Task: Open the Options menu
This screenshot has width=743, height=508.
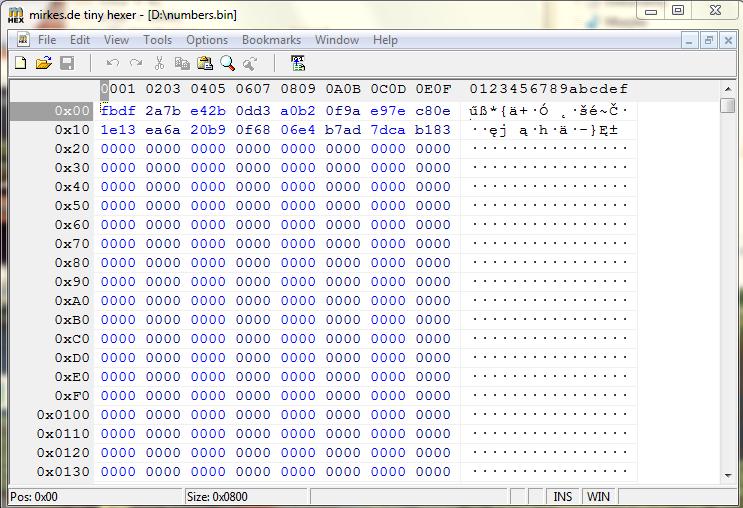Action: [207, 40]
